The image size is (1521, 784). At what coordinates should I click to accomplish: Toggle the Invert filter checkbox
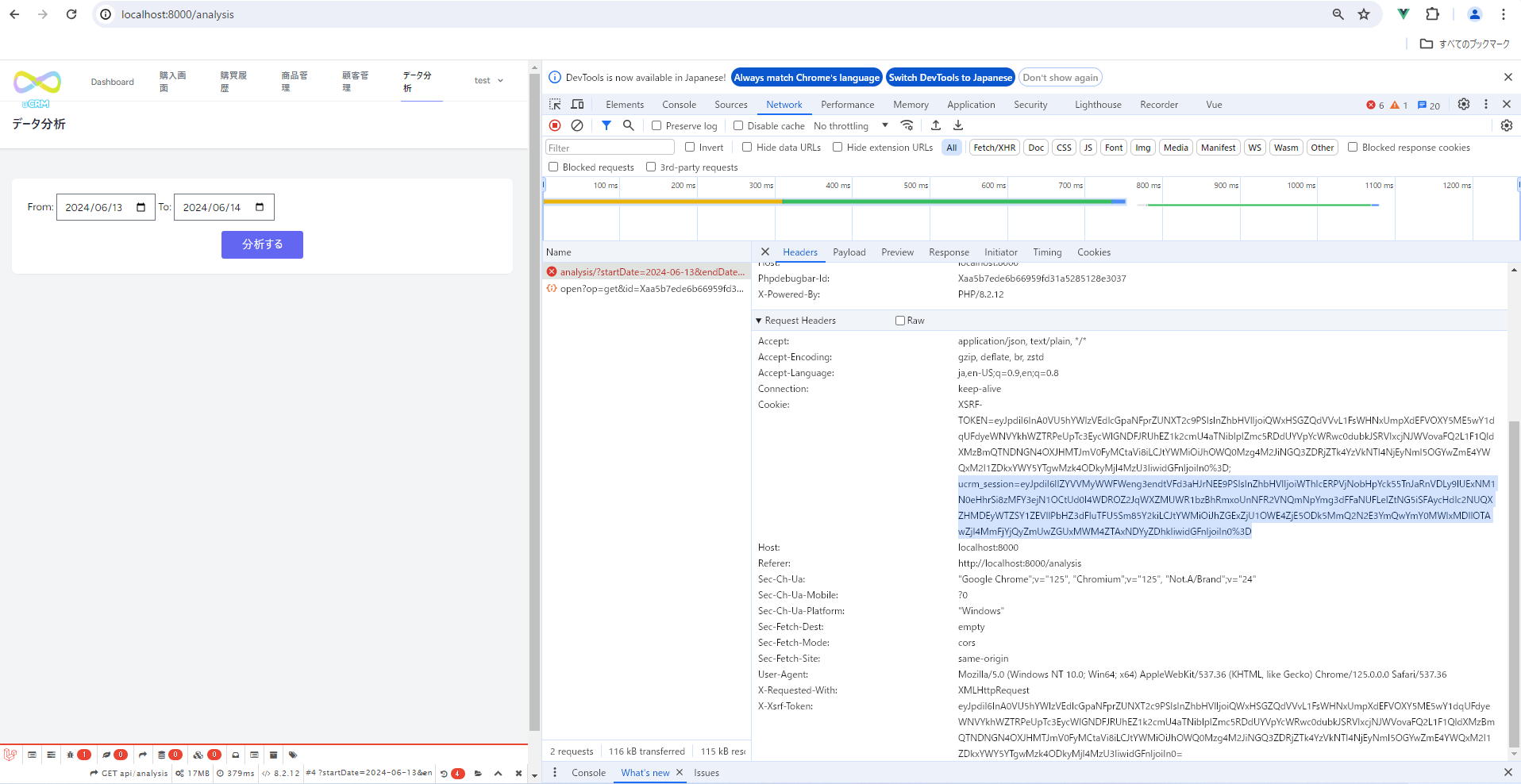690,147
